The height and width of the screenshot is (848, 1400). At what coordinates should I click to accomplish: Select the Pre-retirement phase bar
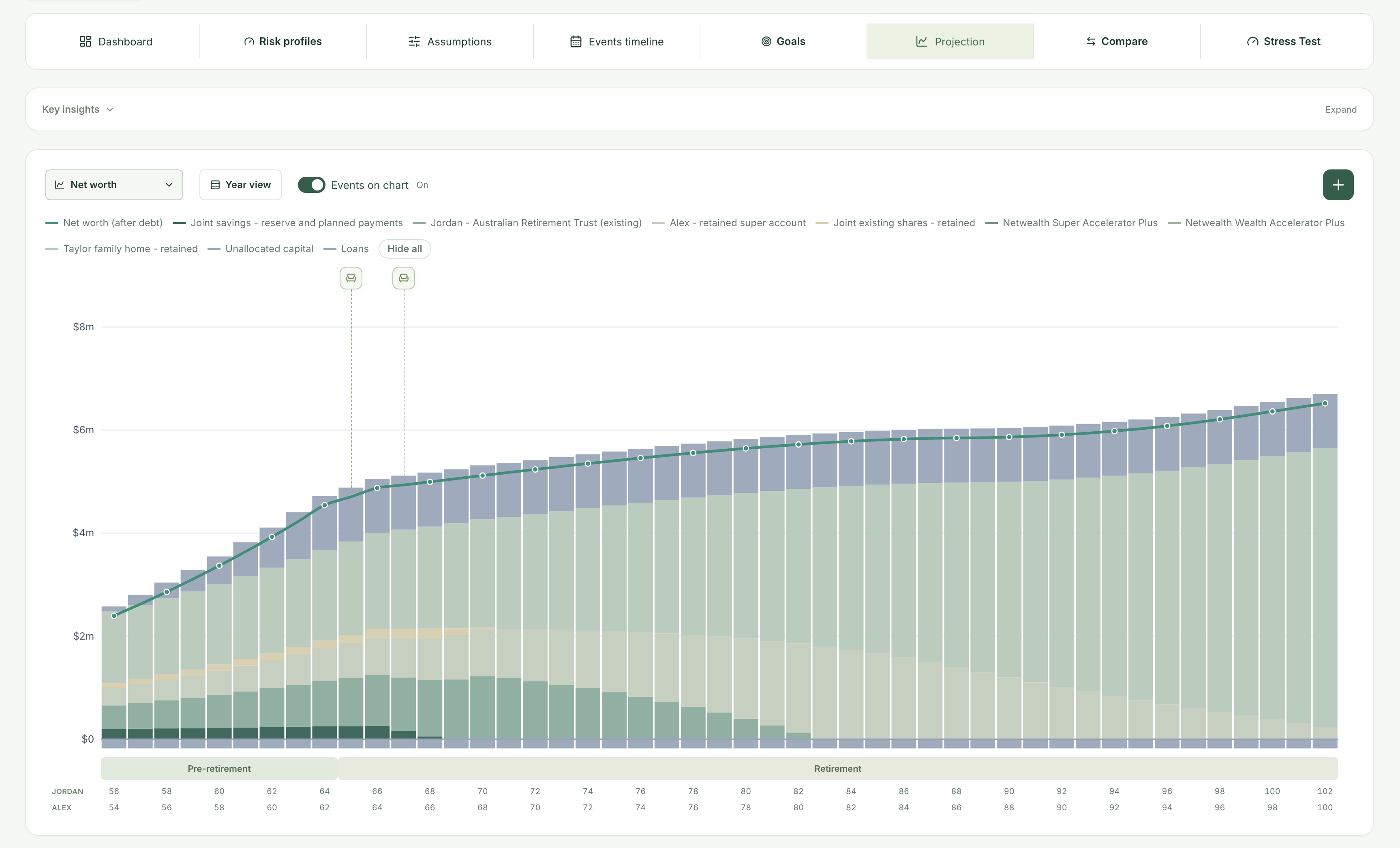219,769
